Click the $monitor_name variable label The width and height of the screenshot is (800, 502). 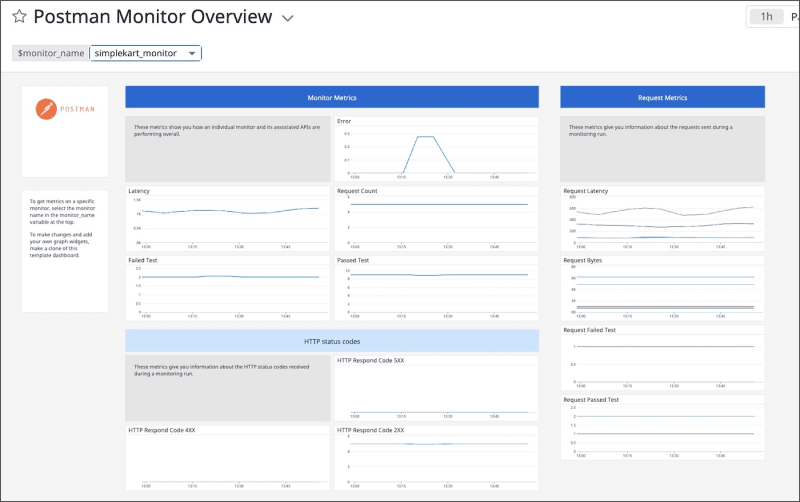[x=51, y=53]
